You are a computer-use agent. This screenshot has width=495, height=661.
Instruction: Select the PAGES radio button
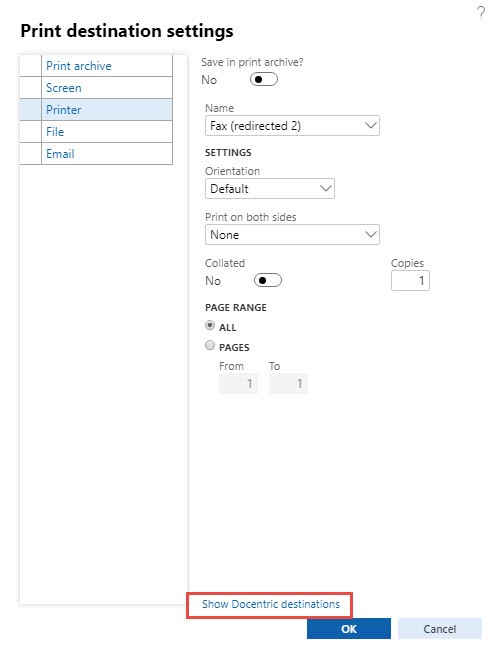(210, 346)
